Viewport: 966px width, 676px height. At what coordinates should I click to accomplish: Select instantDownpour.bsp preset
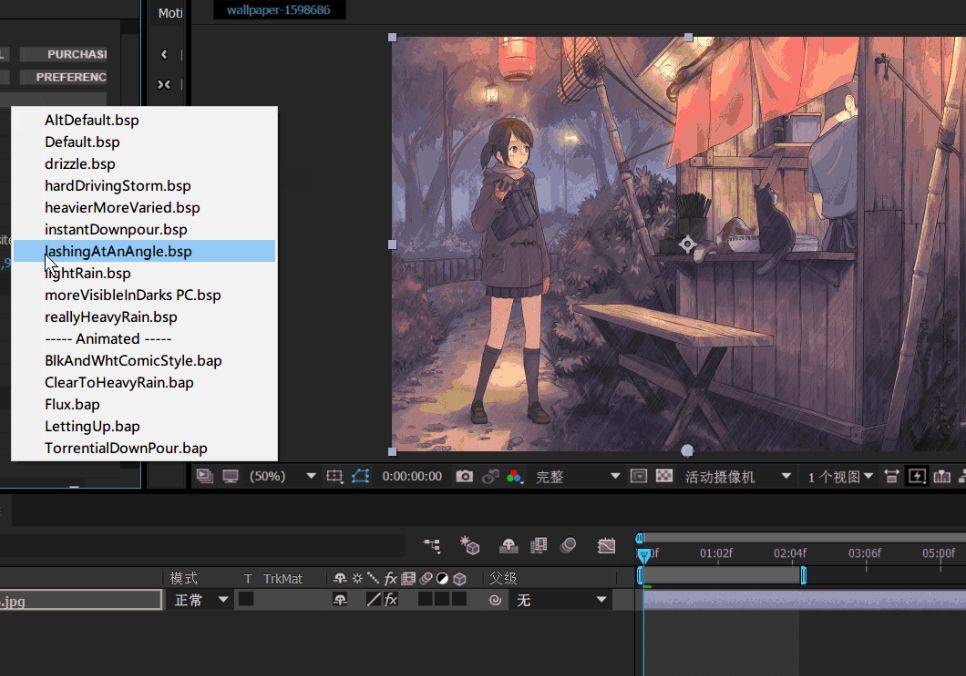pos(144,229)
